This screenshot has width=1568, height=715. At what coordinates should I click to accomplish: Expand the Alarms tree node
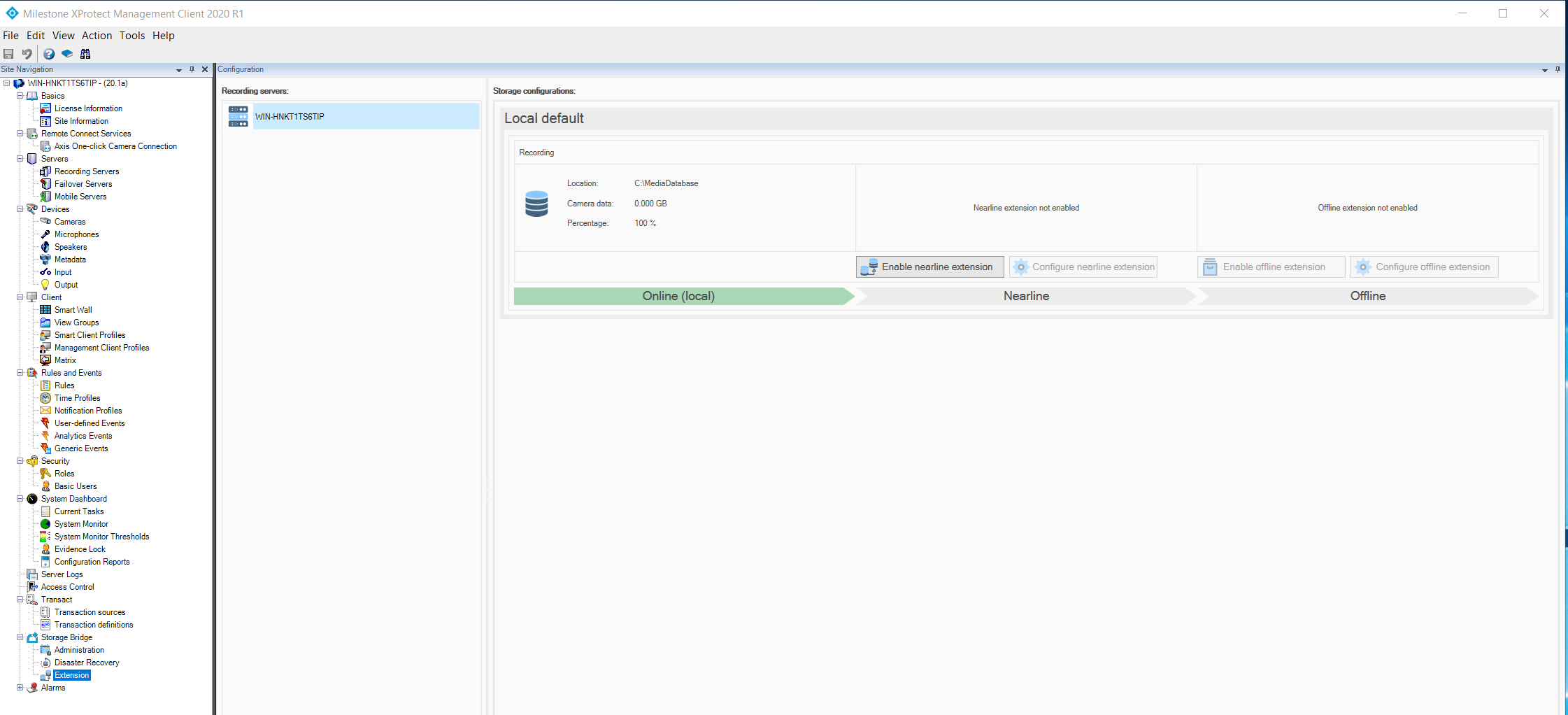tap(20, 688)
